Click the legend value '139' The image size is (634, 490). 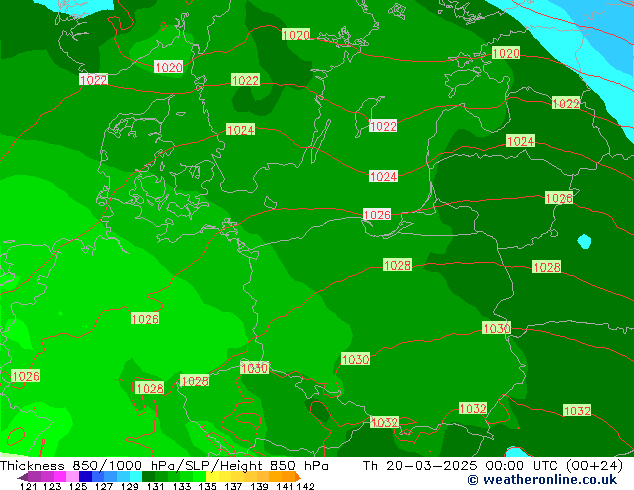coord(259,486)
